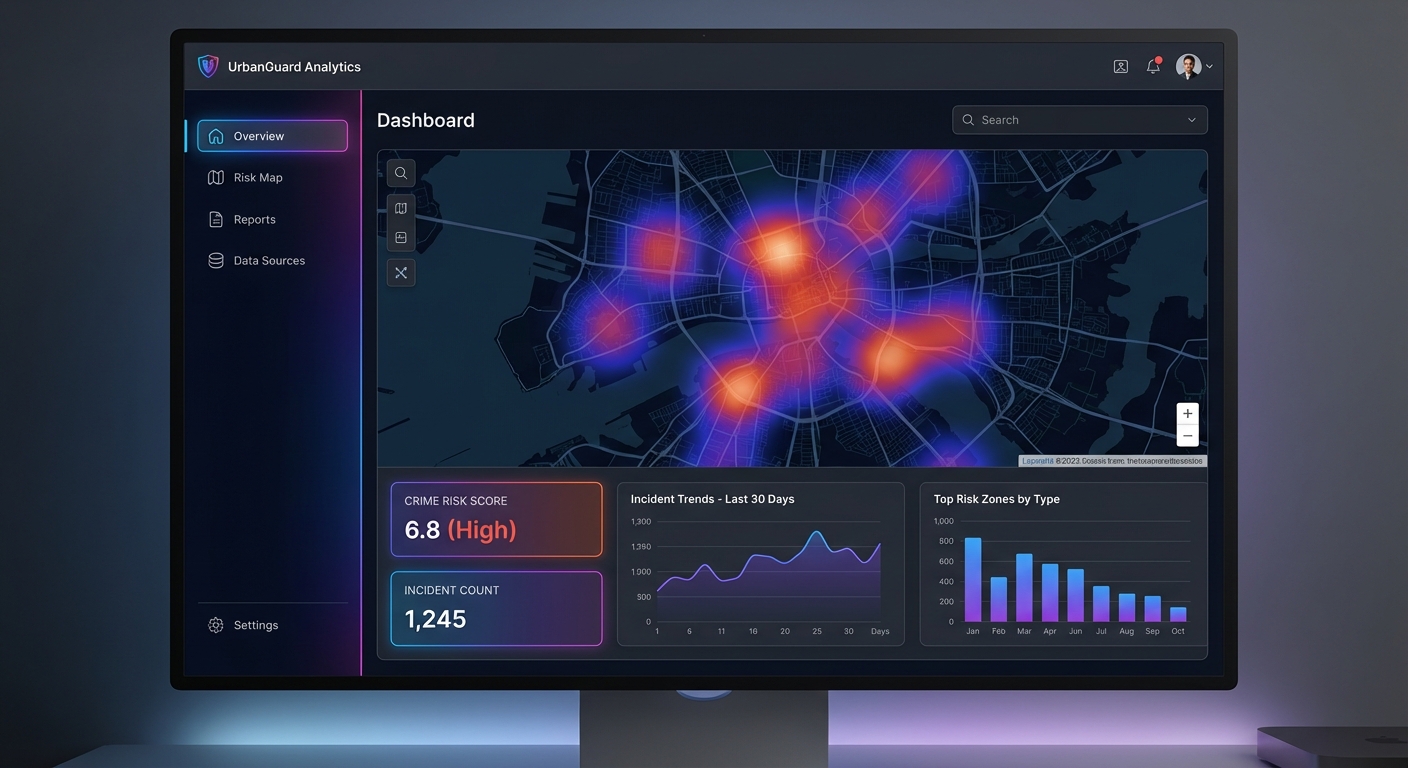Screen dimensions: 1408x768
Task: Click the Crime Risk Score gauge card
Action: click(496, 519)
